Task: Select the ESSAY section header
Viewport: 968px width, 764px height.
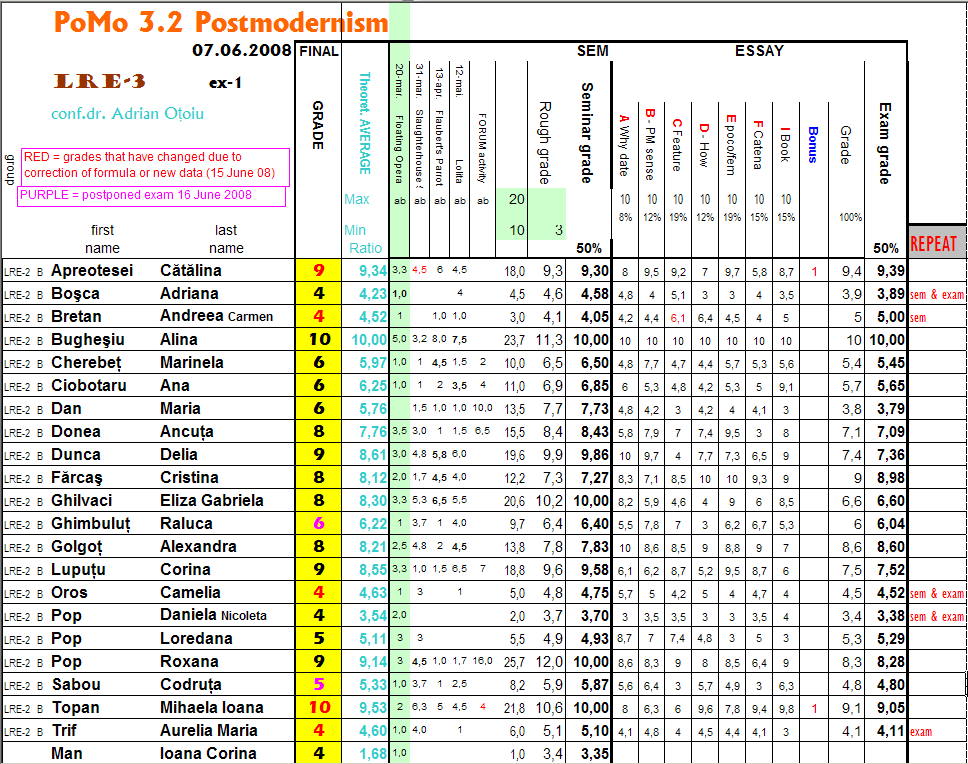Action: point(759,51)
